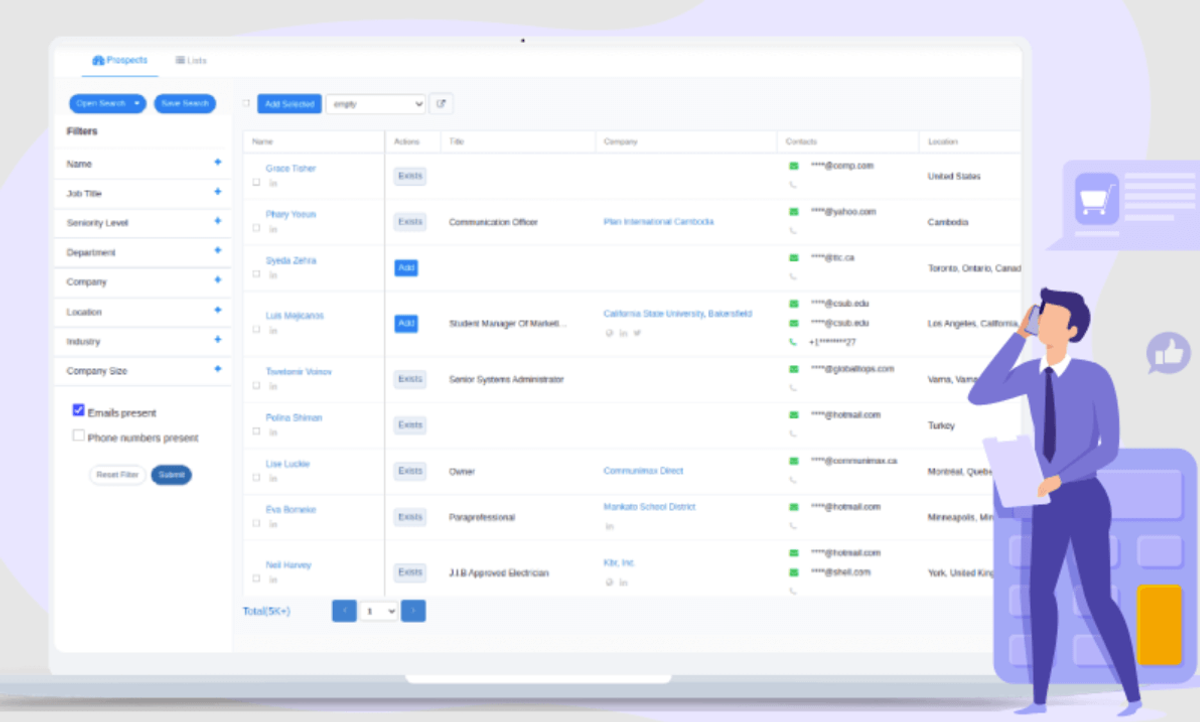This screenshot has width=1200, height=722.
Task: Expand the Location filter
Action: 217,310
